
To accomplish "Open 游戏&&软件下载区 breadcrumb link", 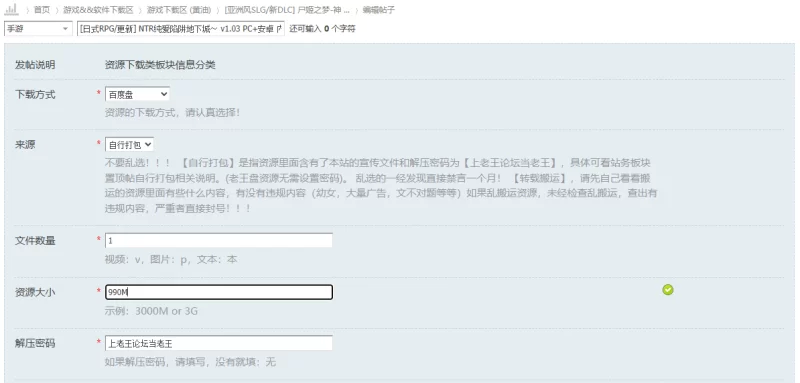I will click(98, 10).
